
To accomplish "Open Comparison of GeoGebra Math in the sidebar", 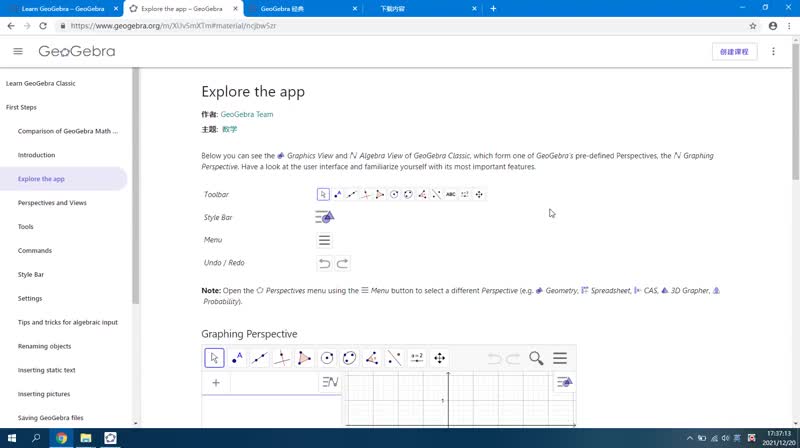I will pyautogui.click(x=68, y=131).
